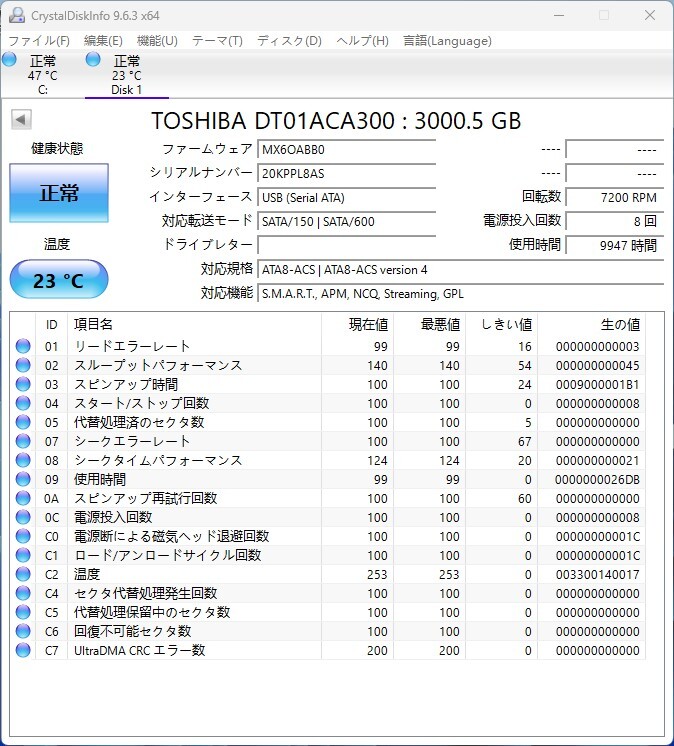This screenshot has height=746, width=674.
Task: Select the UltraDMA CRC エラー数 attribute name
Action: pos(139,650)
